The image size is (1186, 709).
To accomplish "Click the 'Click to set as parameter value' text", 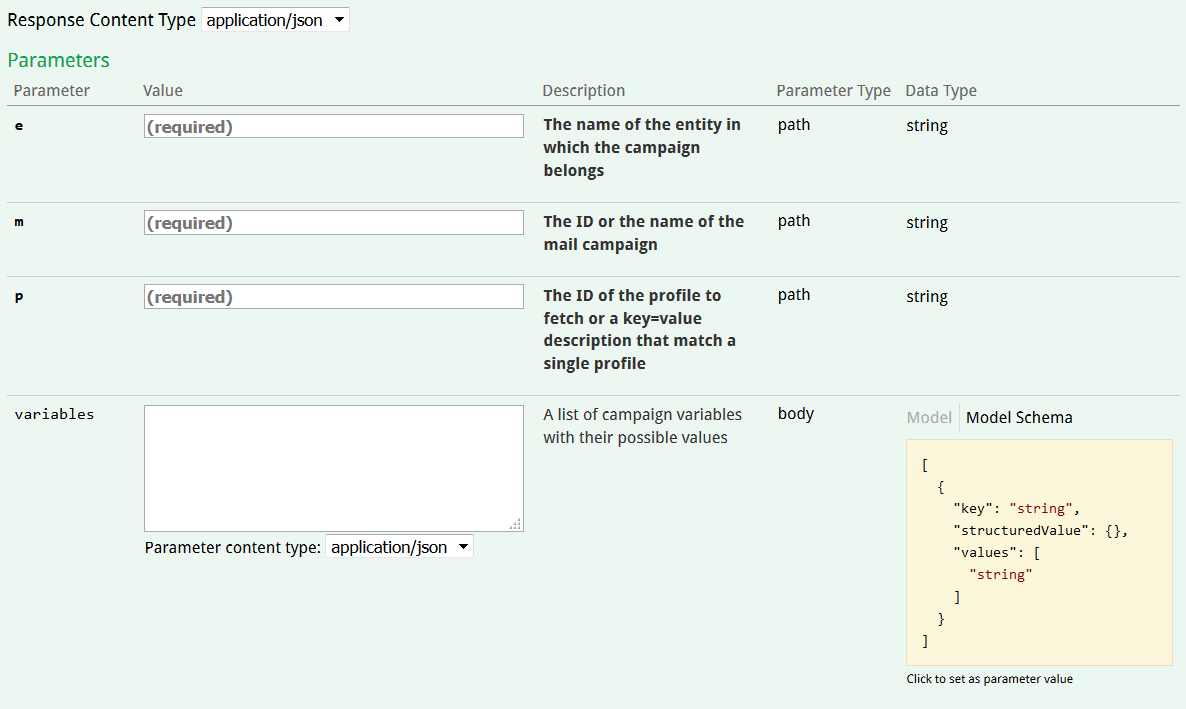I will (x=989, y=679).
